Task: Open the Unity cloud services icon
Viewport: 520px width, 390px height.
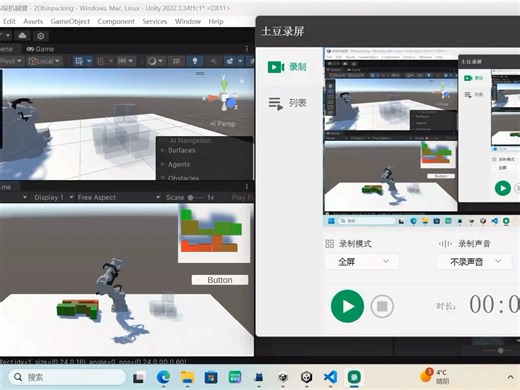Action: 22,35
